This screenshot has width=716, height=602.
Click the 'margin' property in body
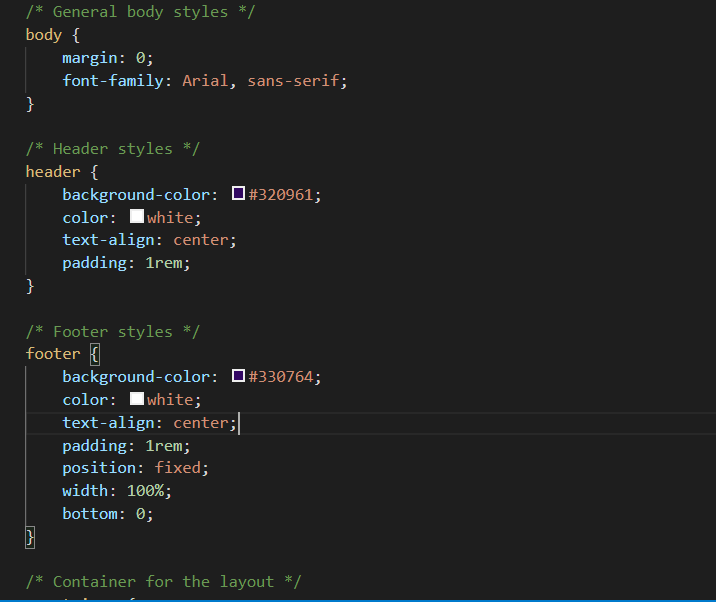point(90,58)
